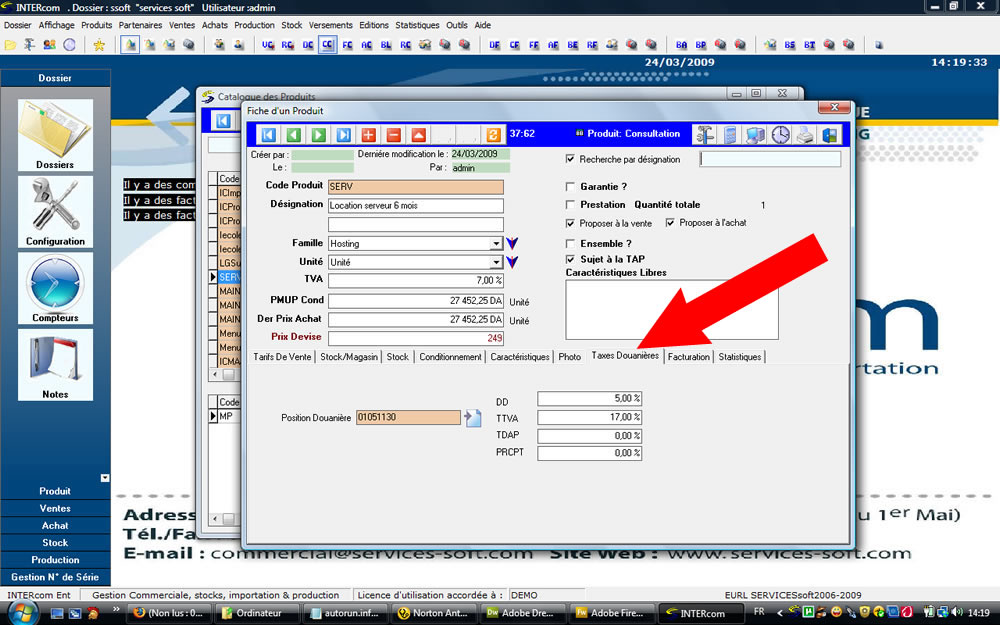Open the Statistiques menu
Viewport: 1000px width, 625px height.
417,25
